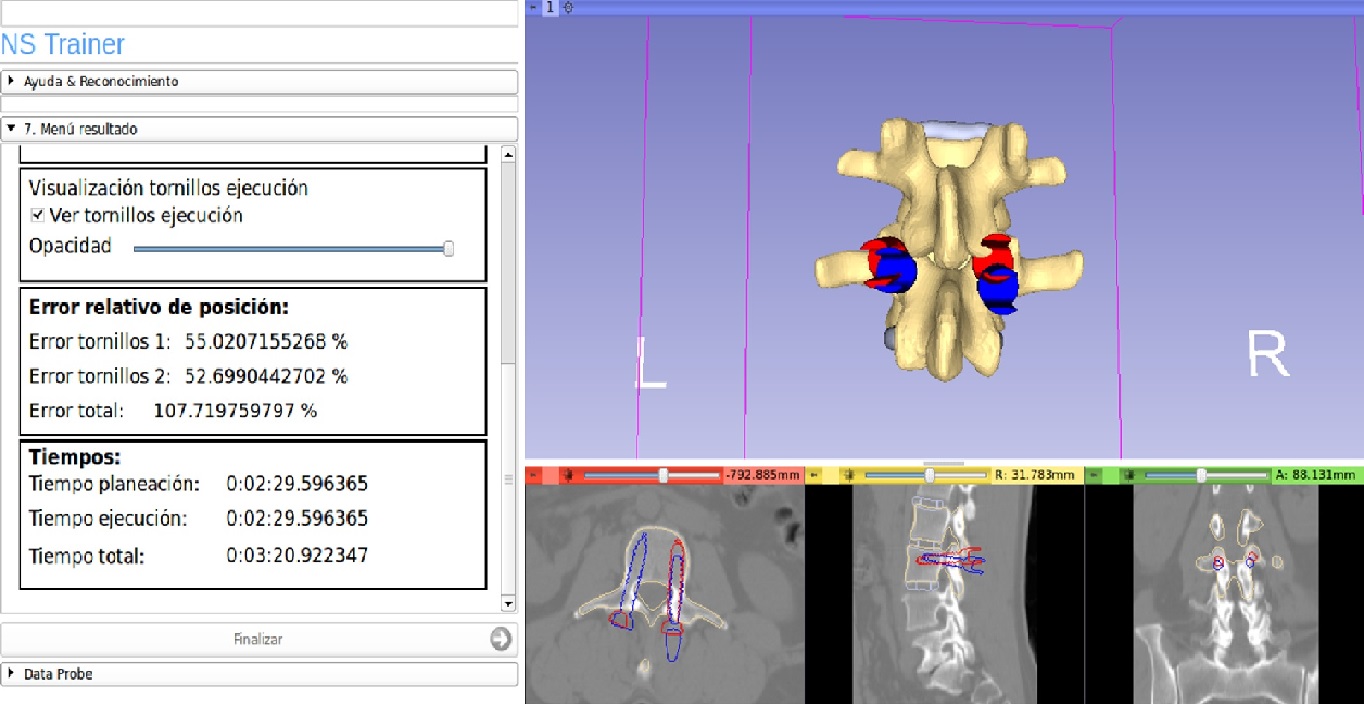Expand the Ayuda & Reconocimiento section
The height and width of the screenshot is (704, 1364).
(x=11, y=81)
